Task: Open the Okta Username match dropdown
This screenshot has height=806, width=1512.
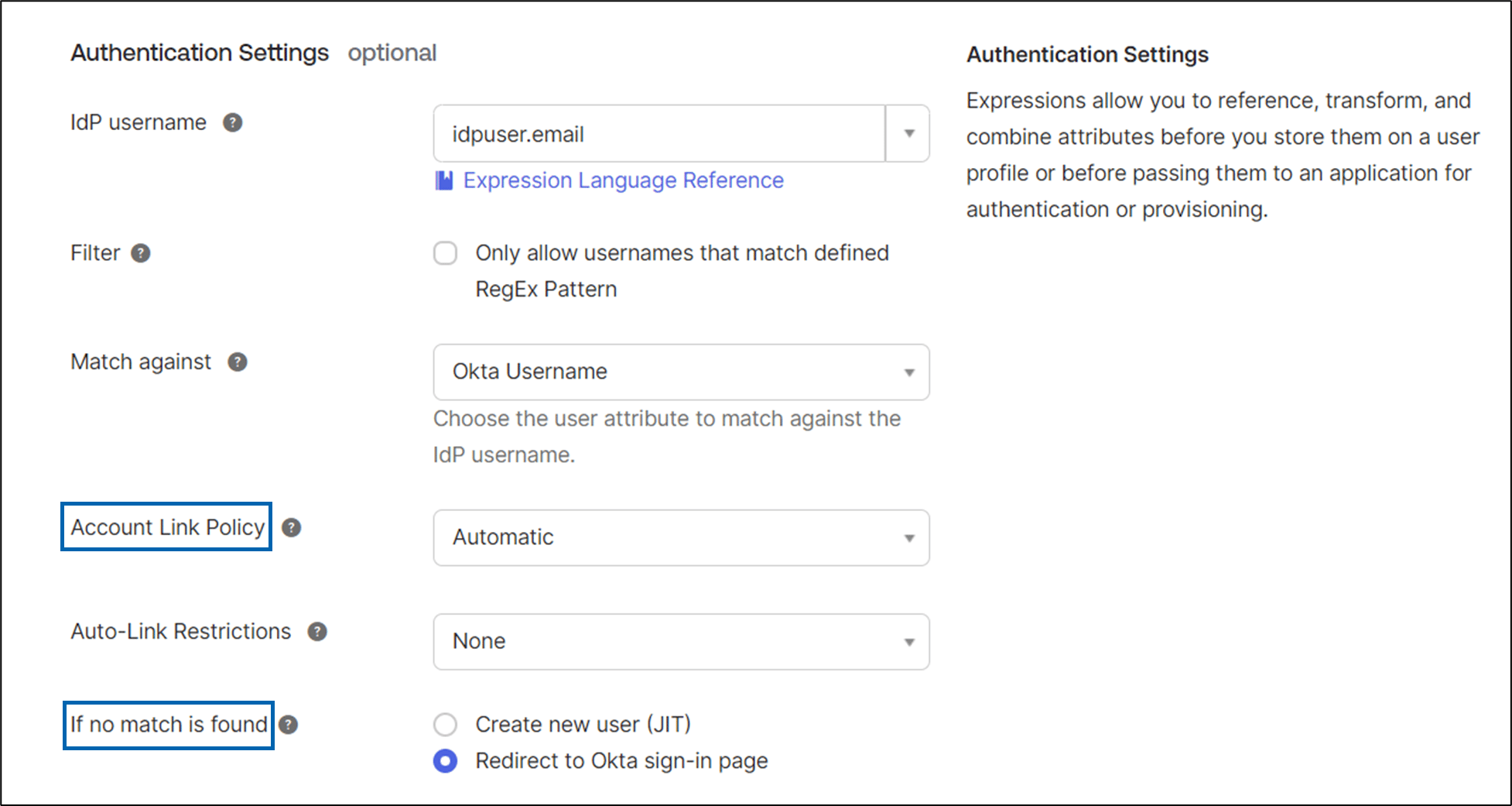Action: [681, 372]
